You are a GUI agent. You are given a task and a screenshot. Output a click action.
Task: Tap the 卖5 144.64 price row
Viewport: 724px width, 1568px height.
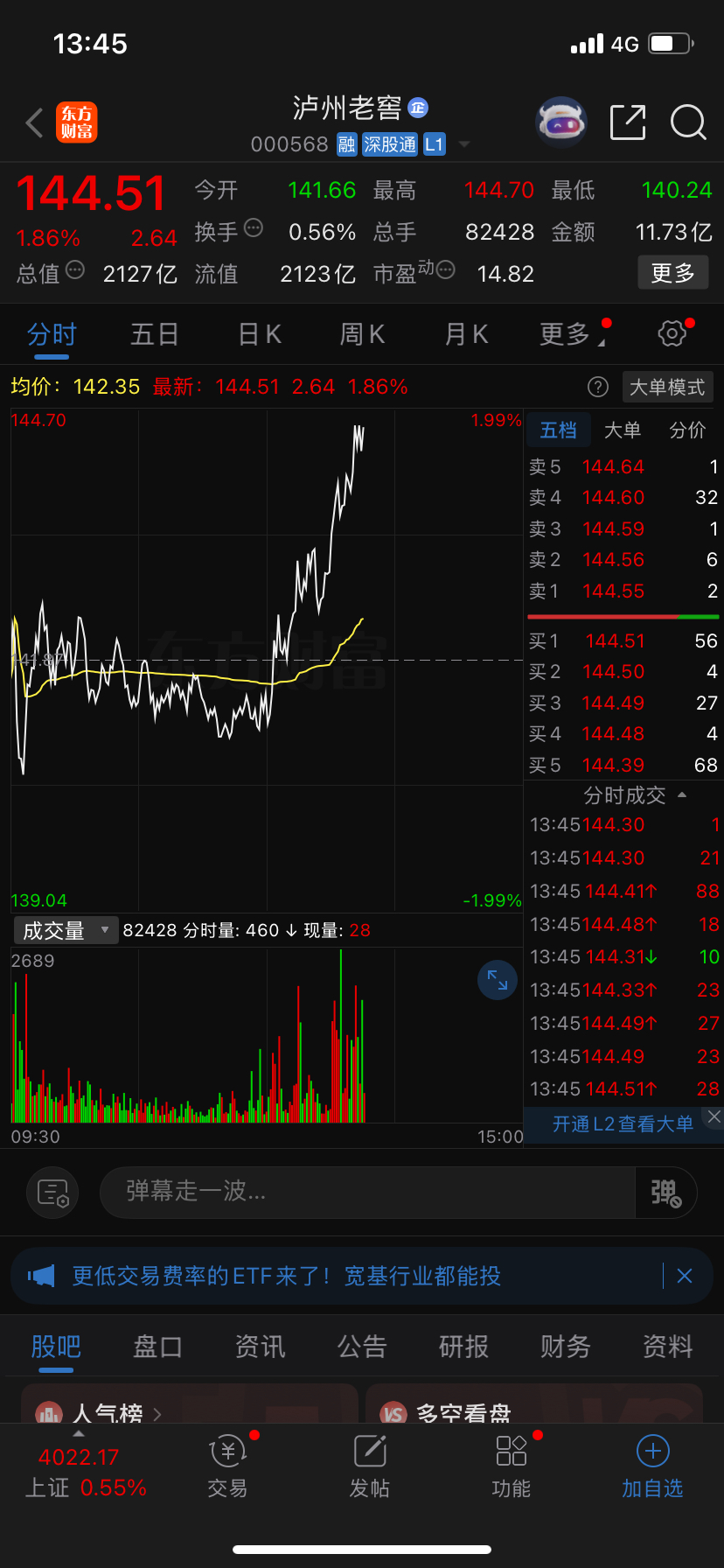pyautogui.click(x=623, y=467)
